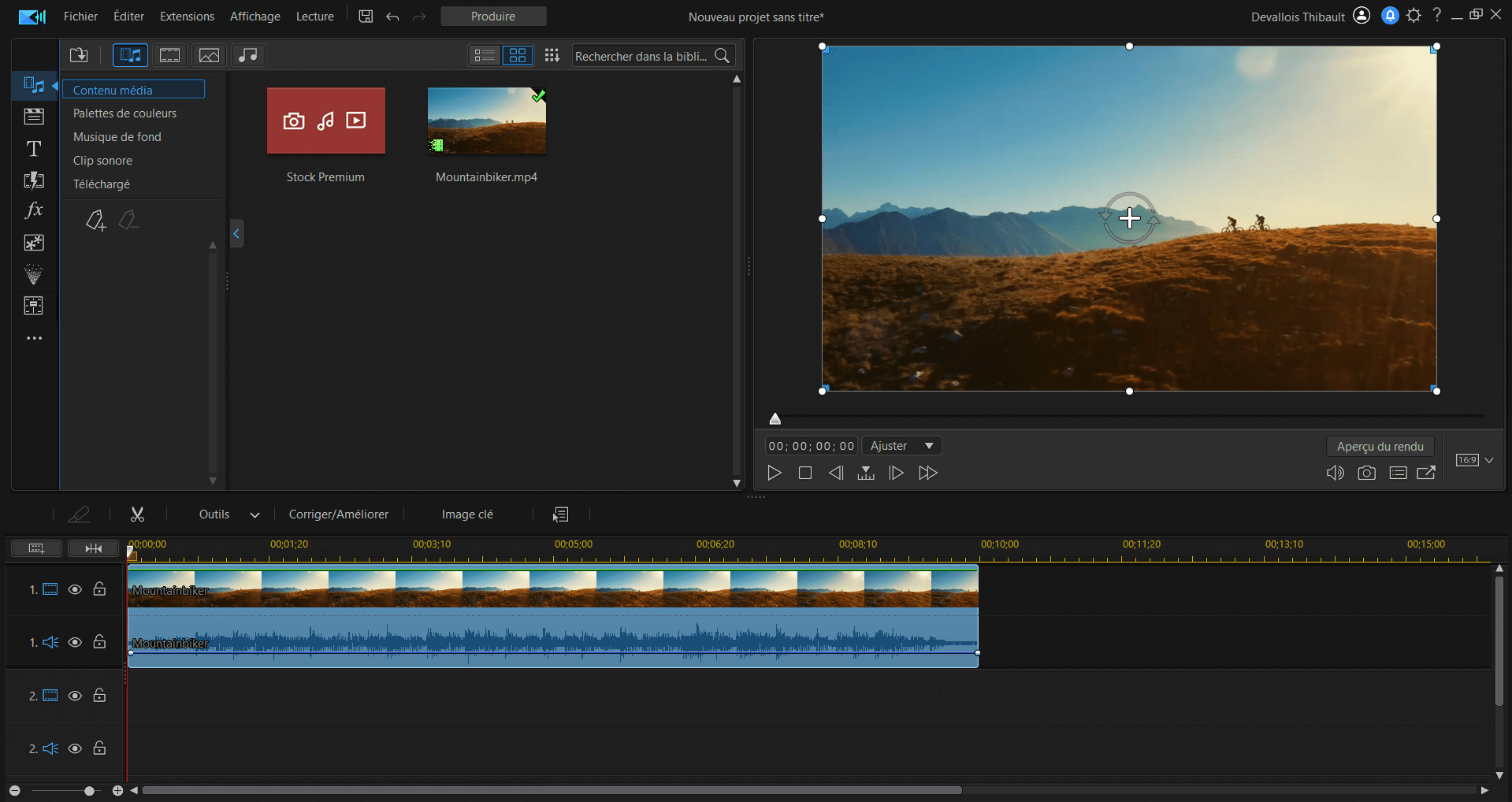Viewport: 1512px width, 802px height.
Task: Toggle visibility of video track 1
Action: tap(75, 589)
